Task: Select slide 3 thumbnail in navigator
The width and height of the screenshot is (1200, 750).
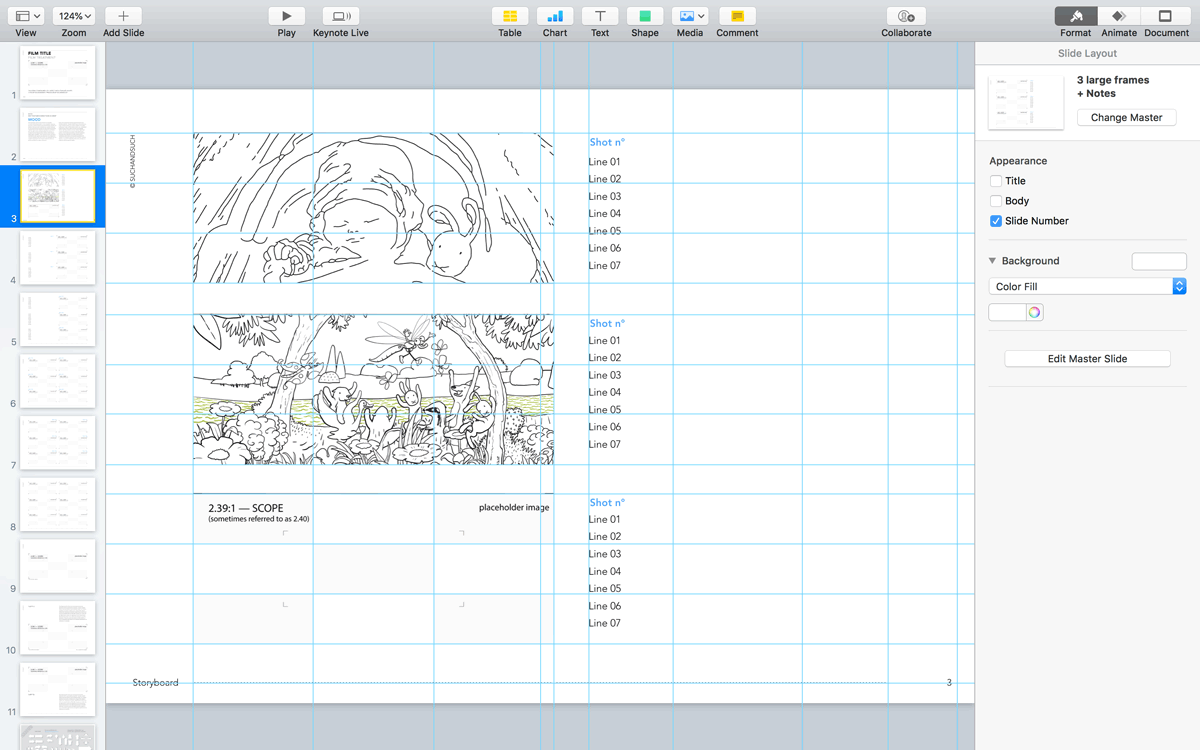Action: coord(58,196)
